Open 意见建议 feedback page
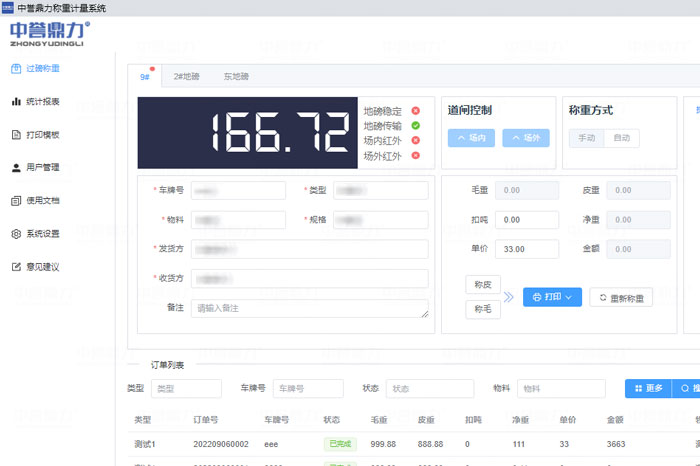The image size is (700, 466). pos(42,266)
